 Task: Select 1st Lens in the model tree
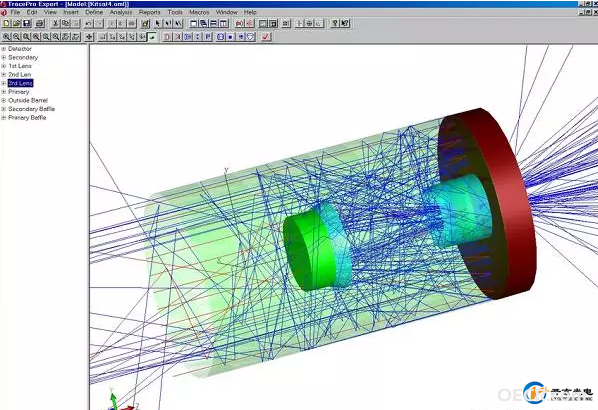point(20,66)
